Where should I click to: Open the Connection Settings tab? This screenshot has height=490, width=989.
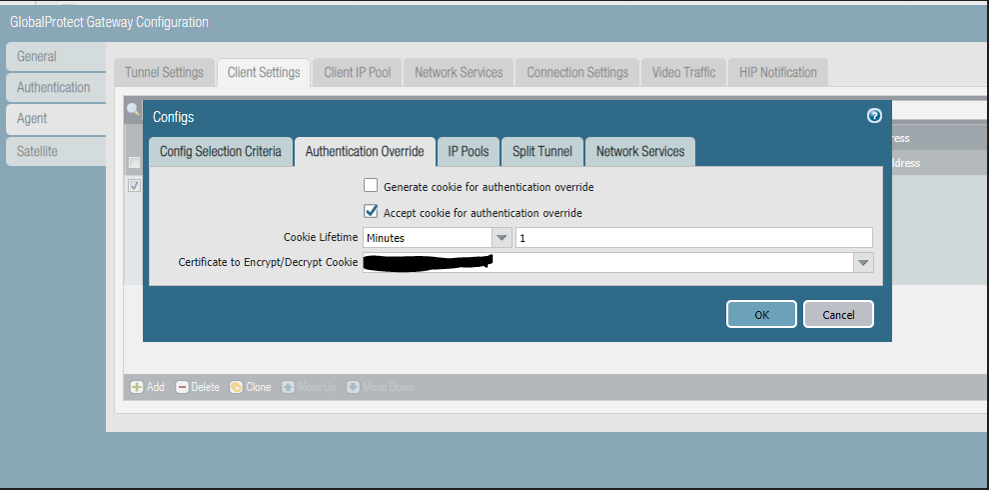578,73
